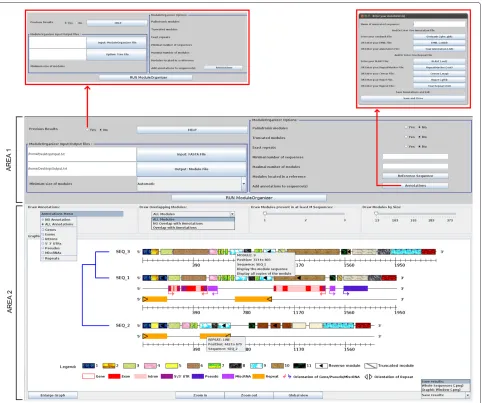483x403 pixels.
Task: Click the SEQ_3 sequence label
Action: tap(123, 252)
